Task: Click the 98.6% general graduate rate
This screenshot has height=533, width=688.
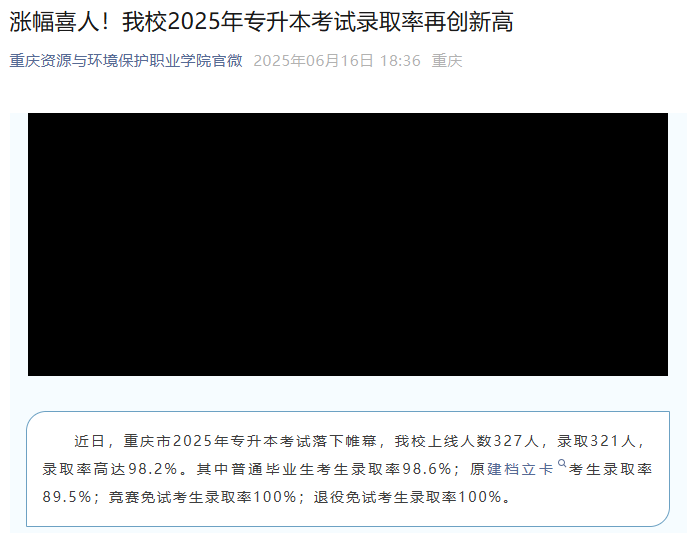Action: point(427,469)
